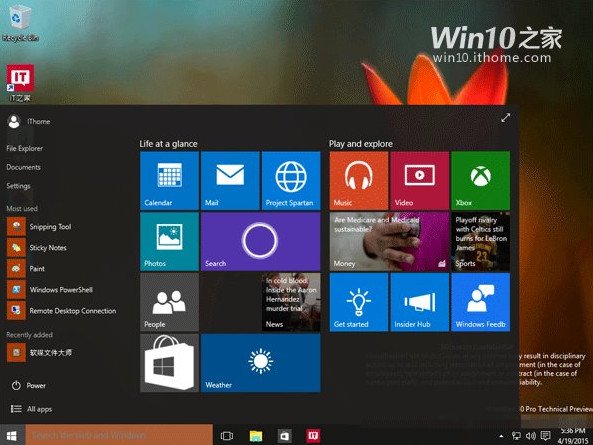The width and height of the screenshot is (593, 445).
Task: Open the People tile
Action: [169, 302]
